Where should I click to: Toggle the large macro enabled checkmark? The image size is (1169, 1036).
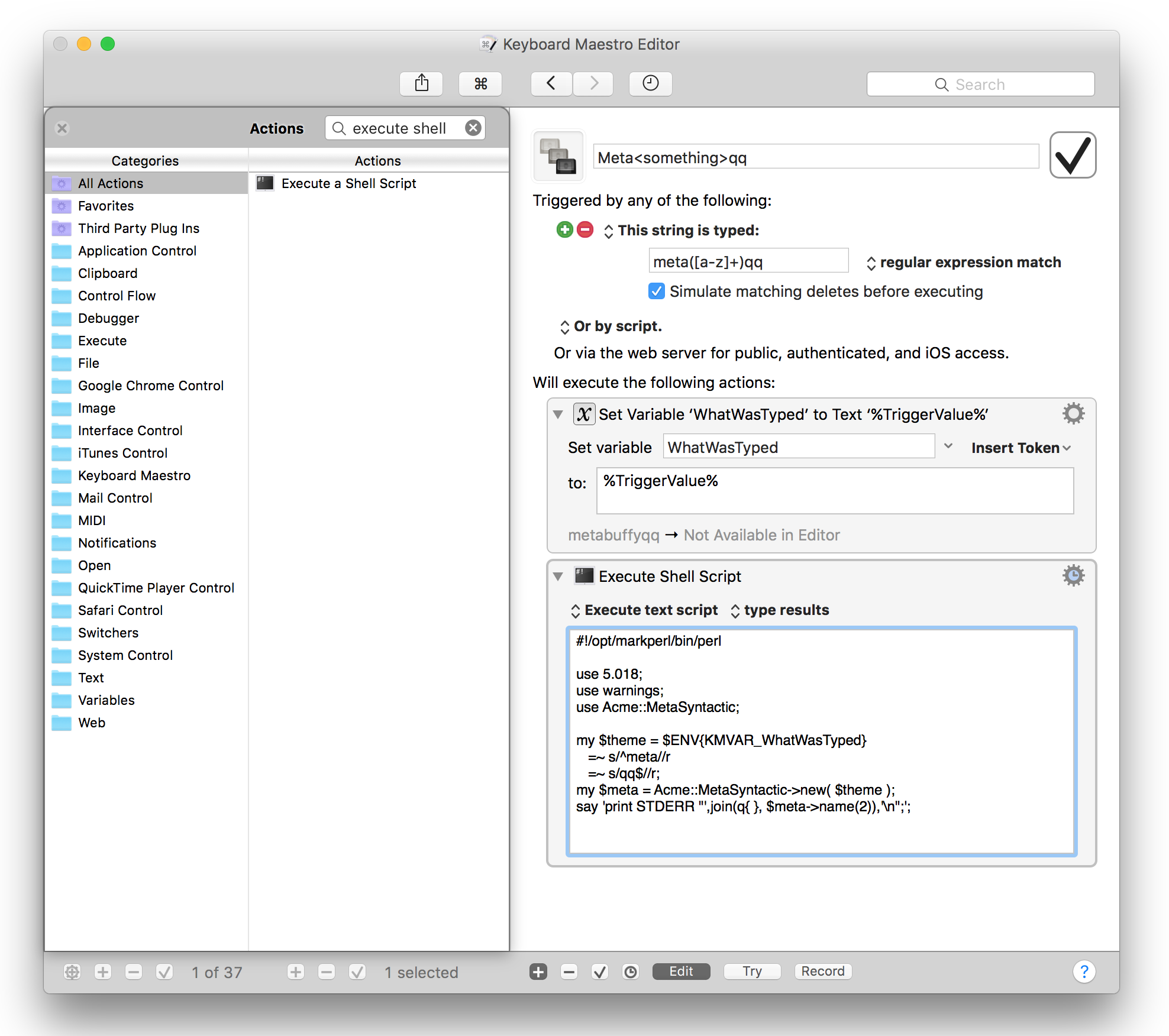pos(1073,155)
